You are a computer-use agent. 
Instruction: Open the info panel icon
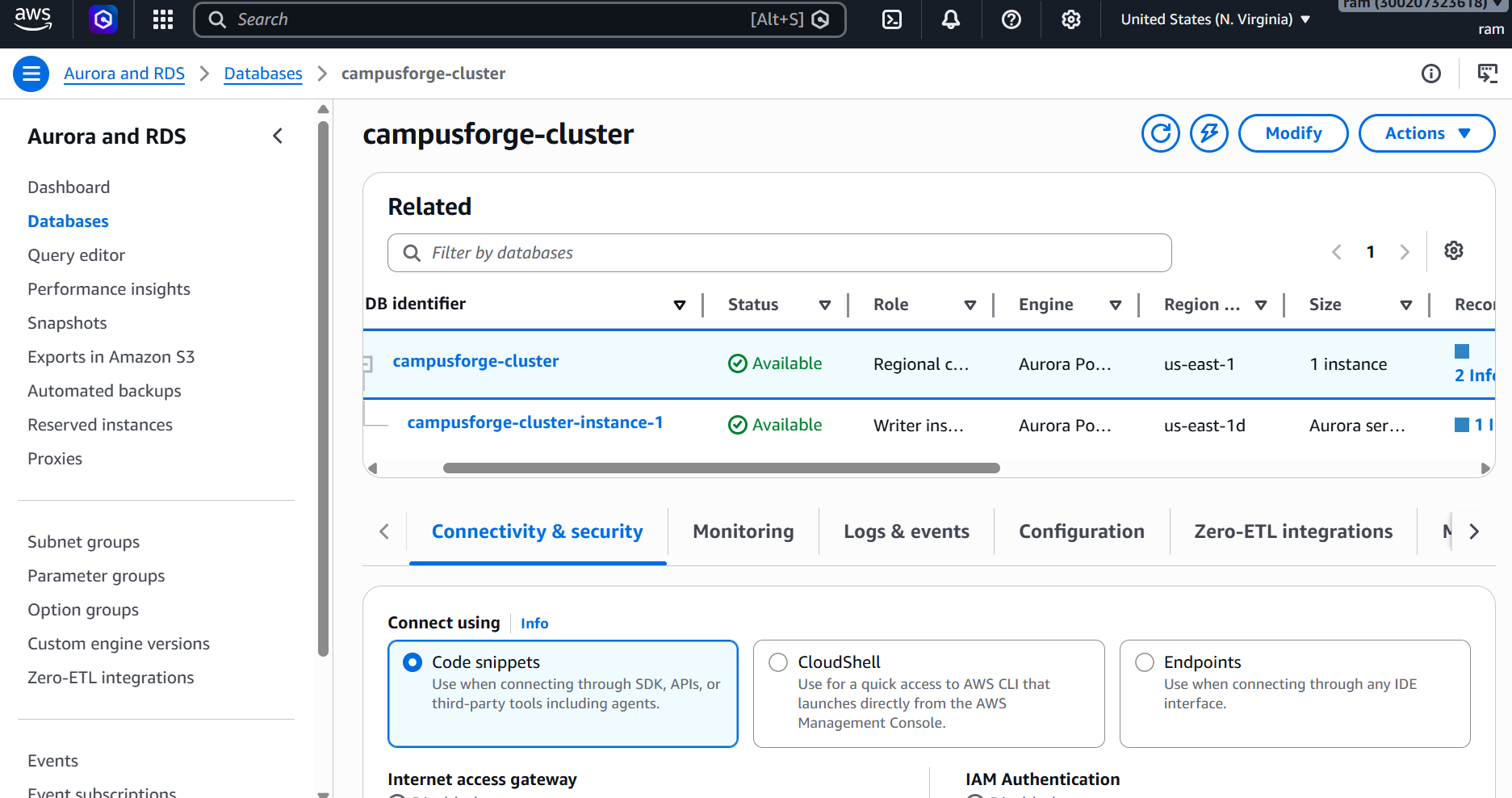tap(1431, 73)
